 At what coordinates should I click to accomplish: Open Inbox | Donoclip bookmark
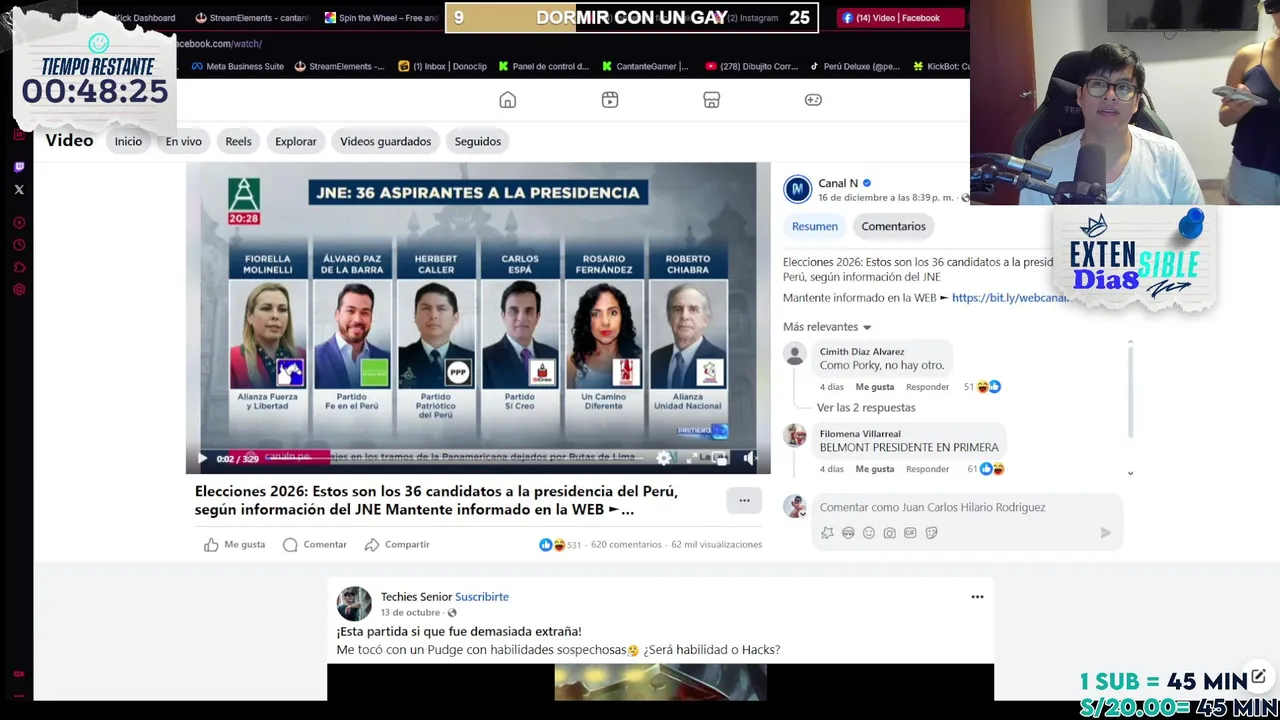442,67
